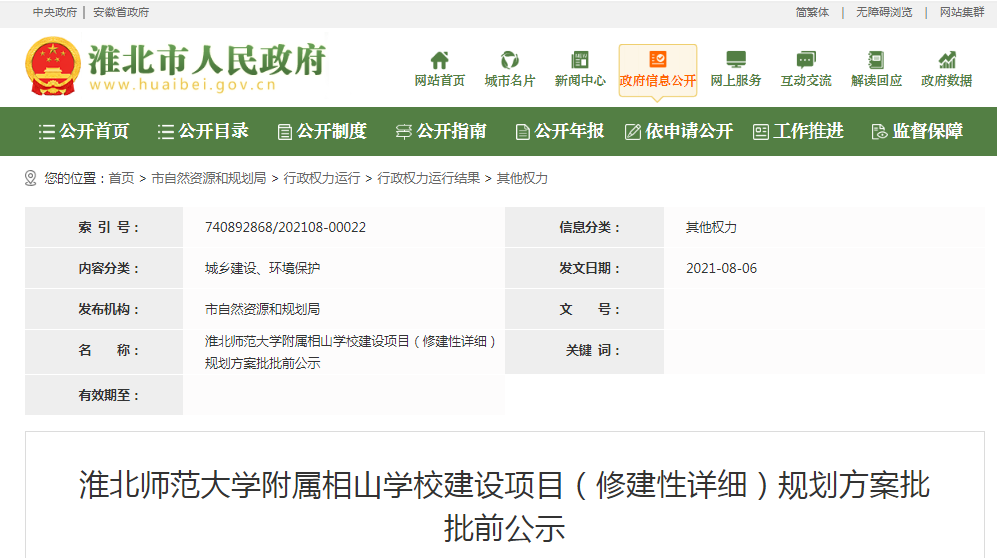Click the list icon beside 公开目录
The height and width of the screenshot is (558, 997).
[165, 132]
